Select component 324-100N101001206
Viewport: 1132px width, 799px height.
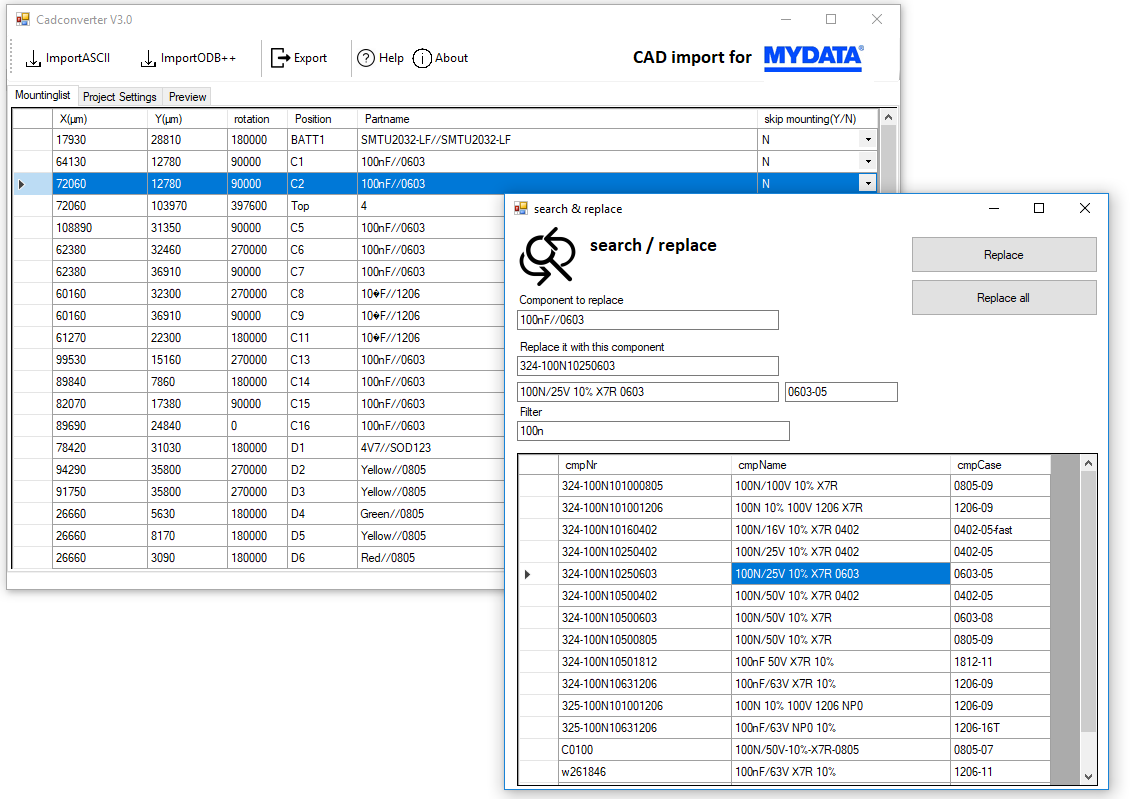pyautogui.click(x=645, y=508)
